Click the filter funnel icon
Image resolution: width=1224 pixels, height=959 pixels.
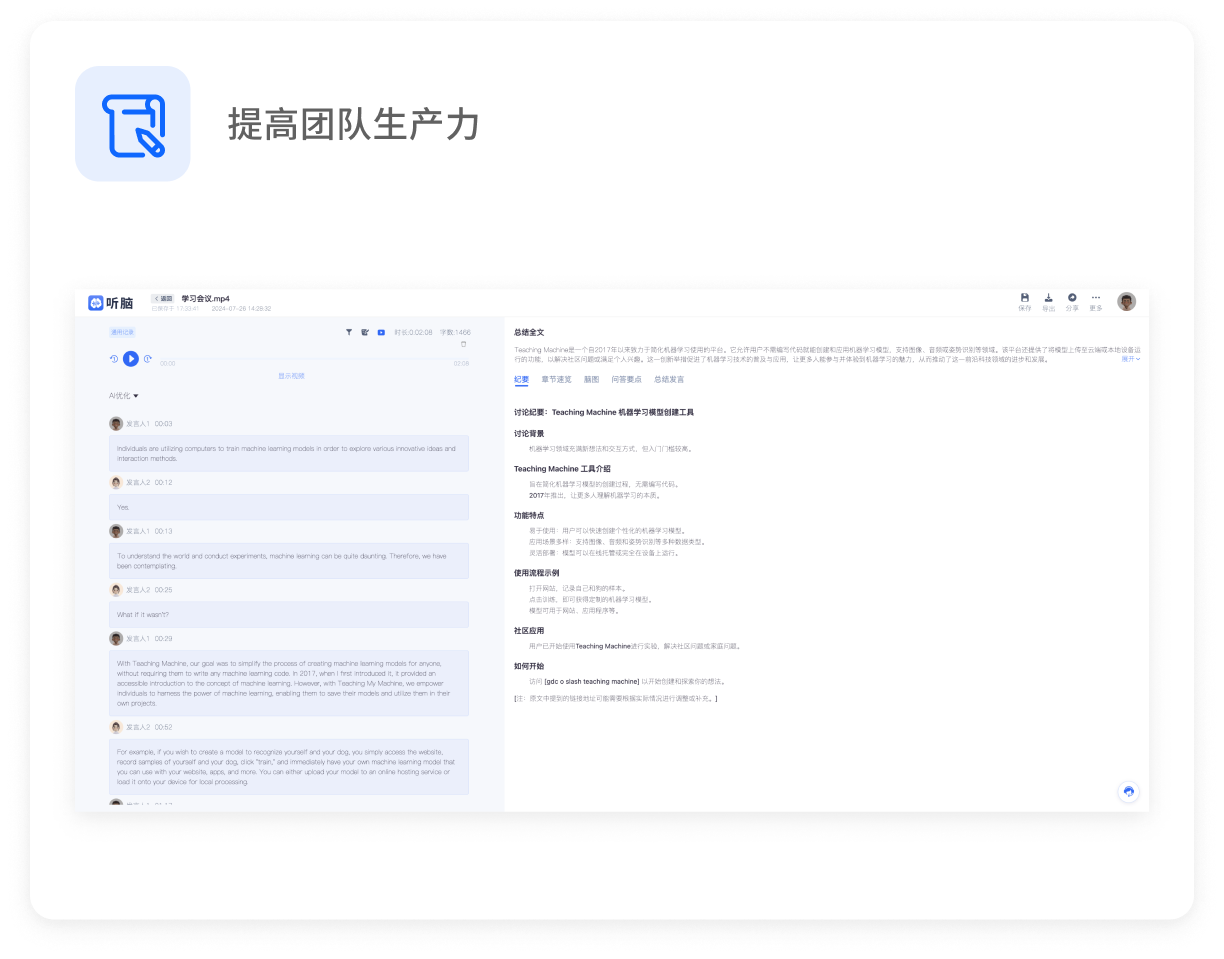point(349,332)
